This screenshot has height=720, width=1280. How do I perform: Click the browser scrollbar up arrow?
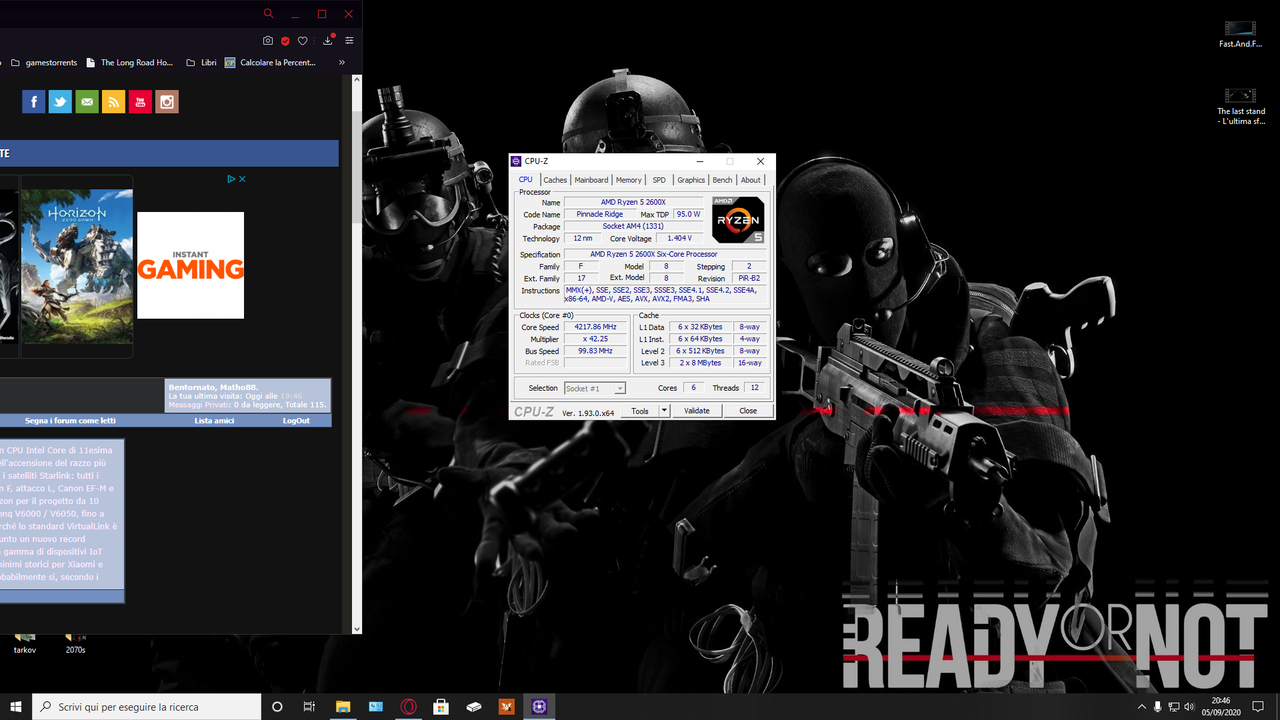[357, 78]
